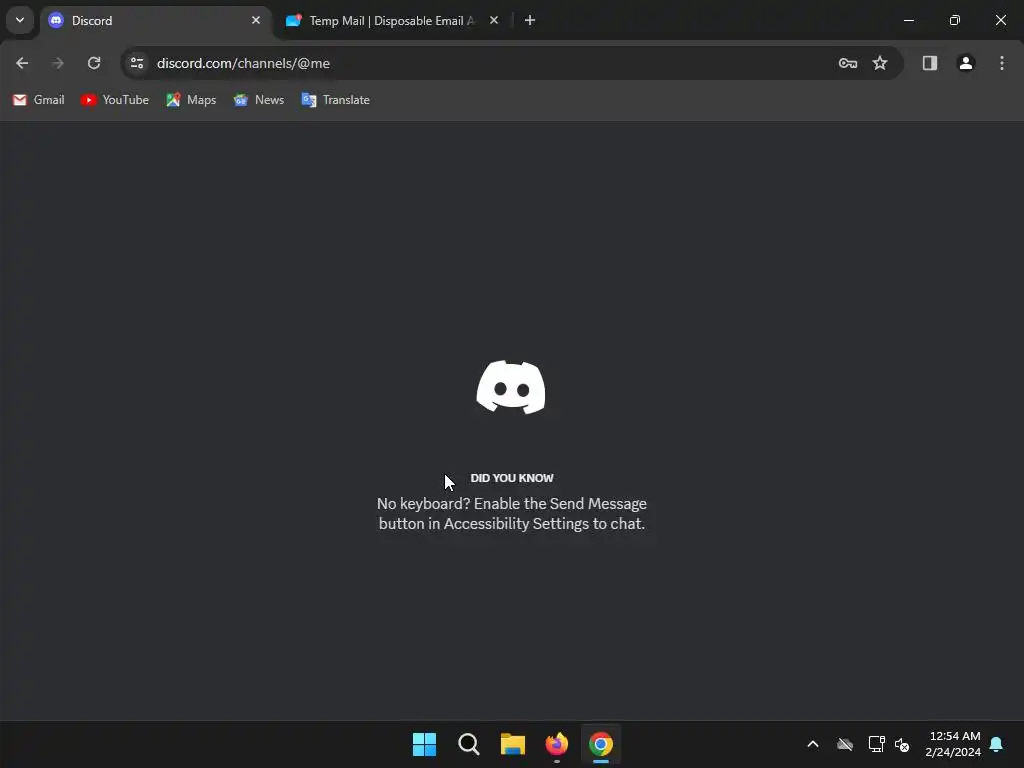Open Translate bookmark
This screenshot has width=1024, height=768.
(336, 100)
